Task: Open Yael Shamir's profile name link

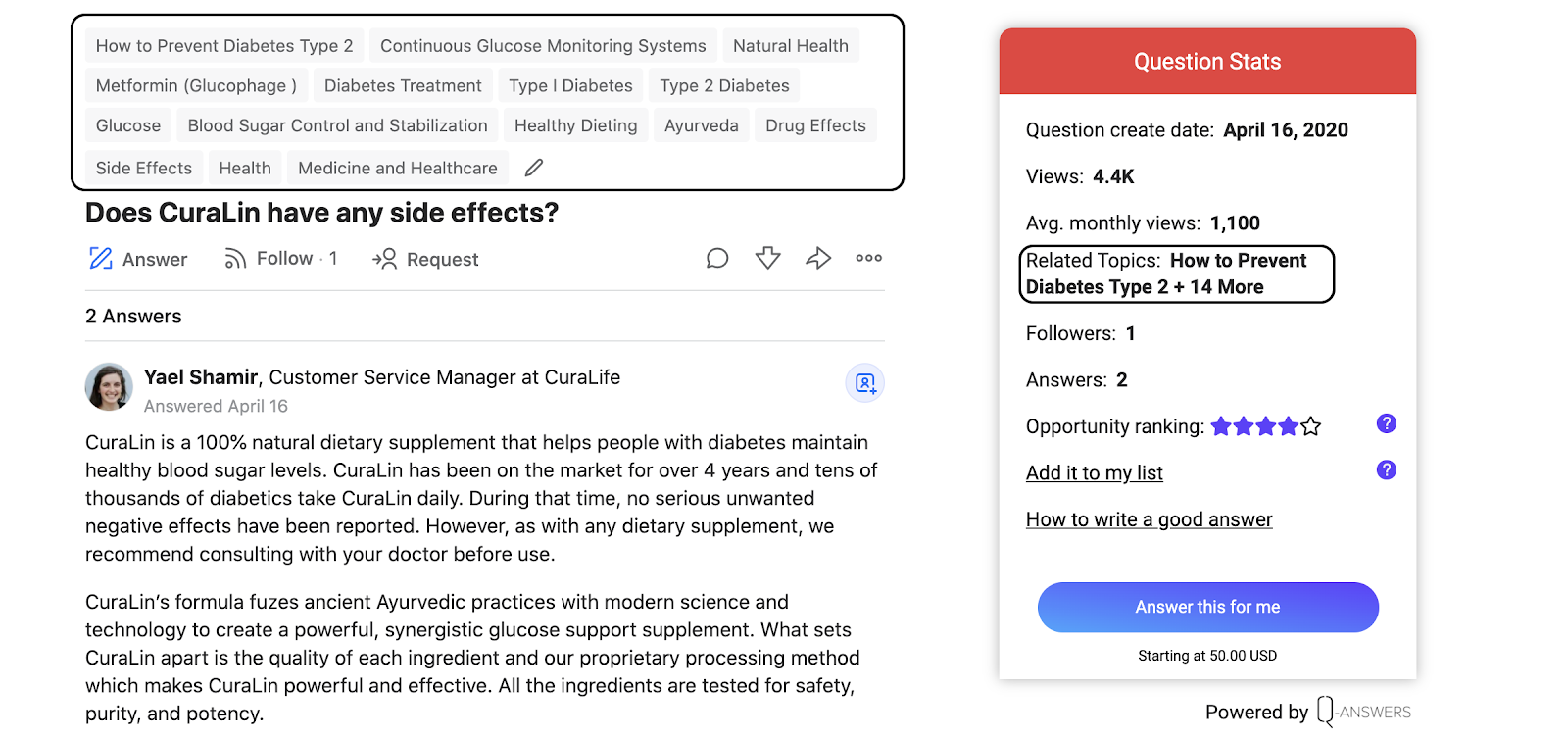Action: [x=201, y=377]
